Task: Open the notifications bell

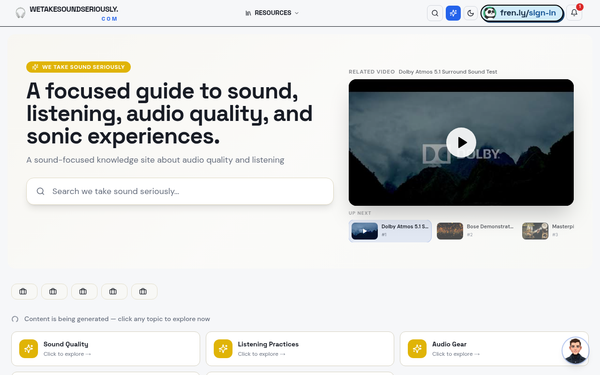Action: (x=574, y=13)
